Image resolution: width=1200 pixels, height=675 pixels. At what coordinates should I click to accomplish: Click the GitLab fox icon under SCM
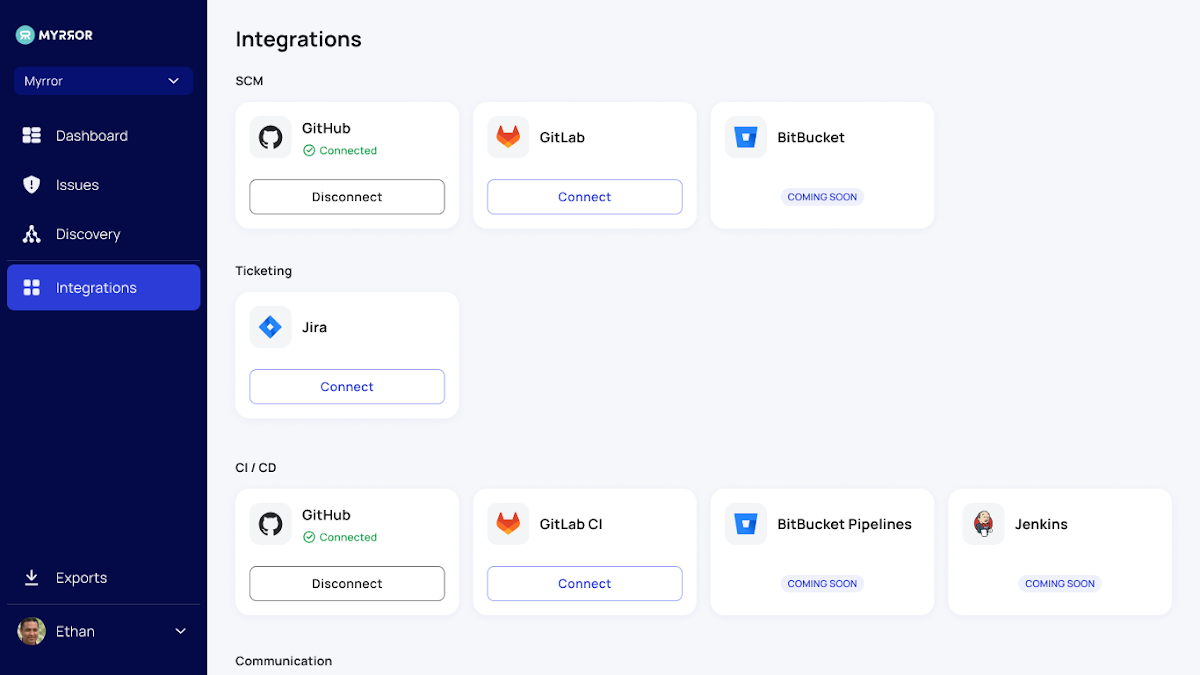pyautogui.click(x=508, y=137)
